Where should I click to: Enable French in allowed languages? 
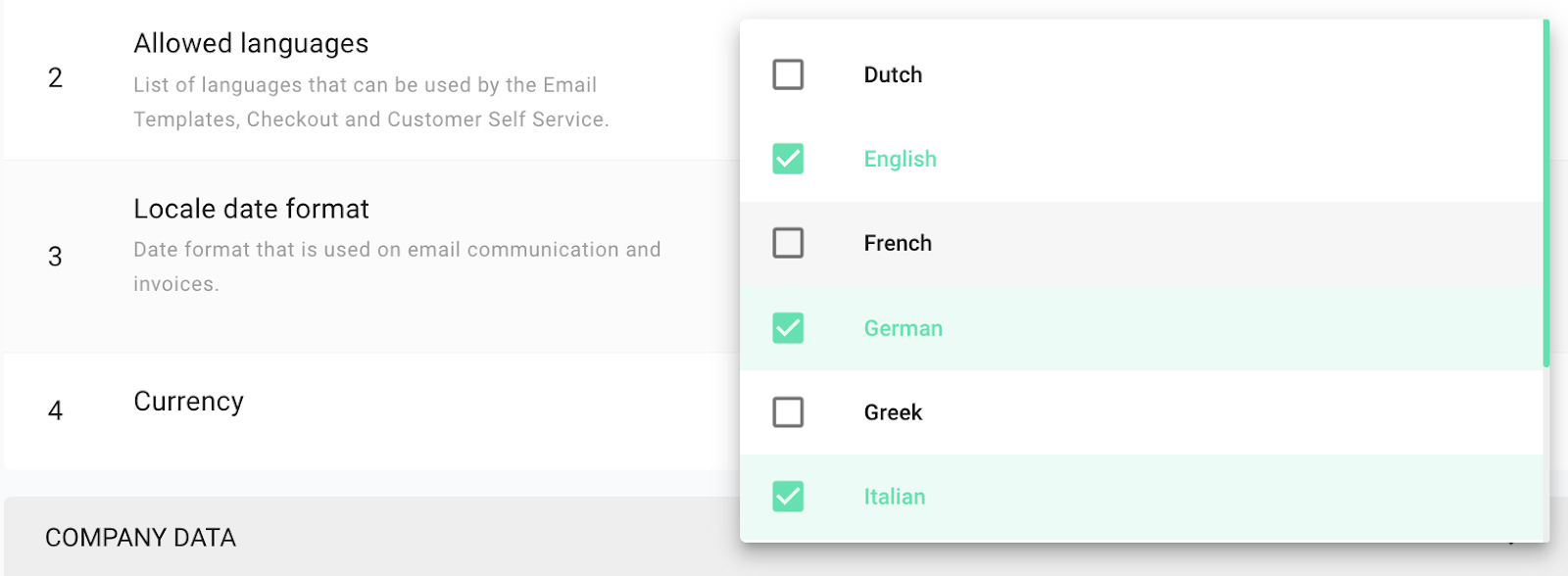pyautogui.click(x=787, y=243)
